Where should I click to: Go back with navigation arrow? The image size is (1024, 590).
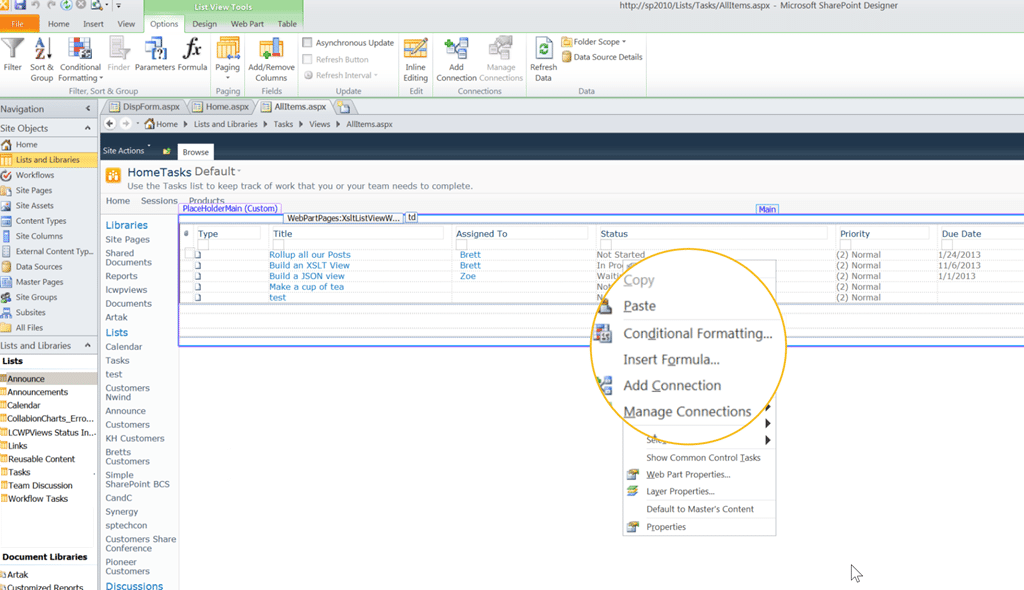pyautogui.click(x=110, y=123)
